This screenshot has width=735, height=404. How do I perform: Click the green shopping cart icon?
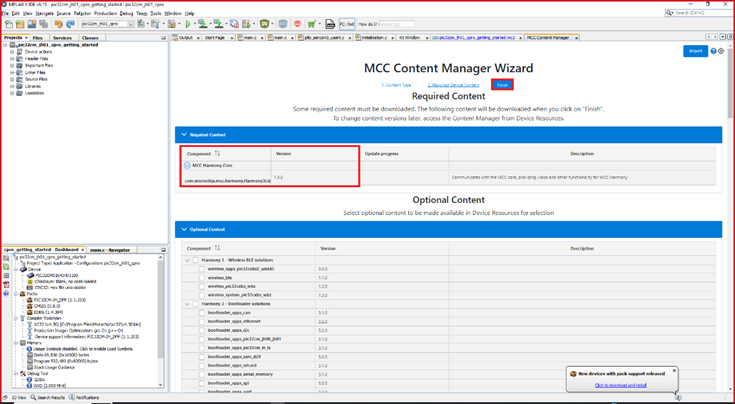coord(311,23)
